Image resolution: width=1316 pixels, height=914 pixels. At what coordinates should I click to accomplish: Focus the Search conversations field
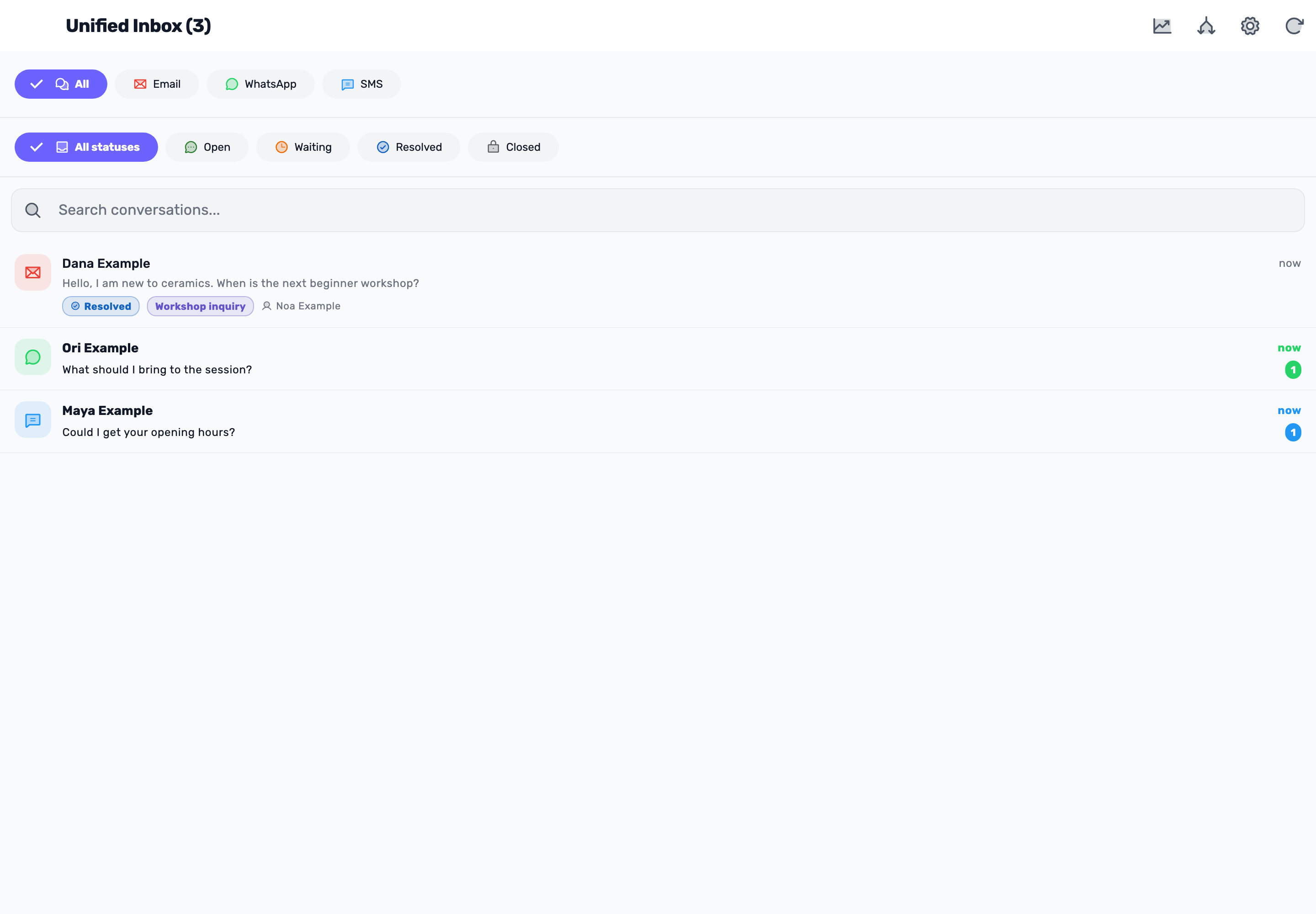pos(658,210)
